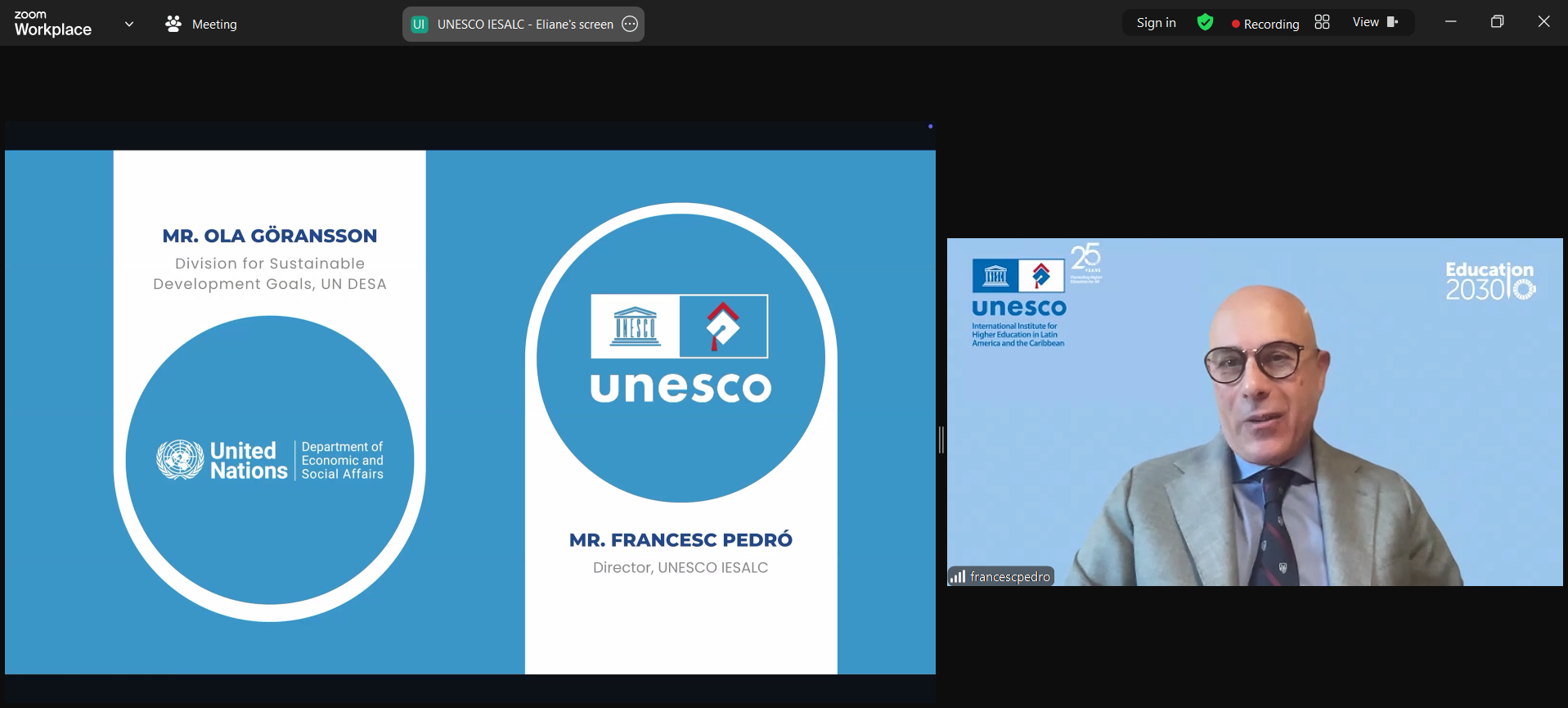Click the United Nations emblem logo
The image size is (1568, 708).
coord(180,459)
